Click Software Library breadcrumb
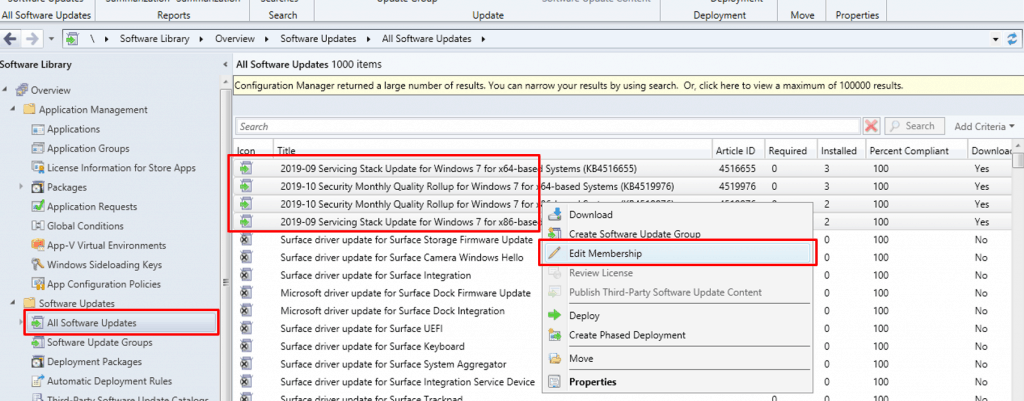This screenshot has height=401, width=1024. pyautogui.click(x=154, y=39)
